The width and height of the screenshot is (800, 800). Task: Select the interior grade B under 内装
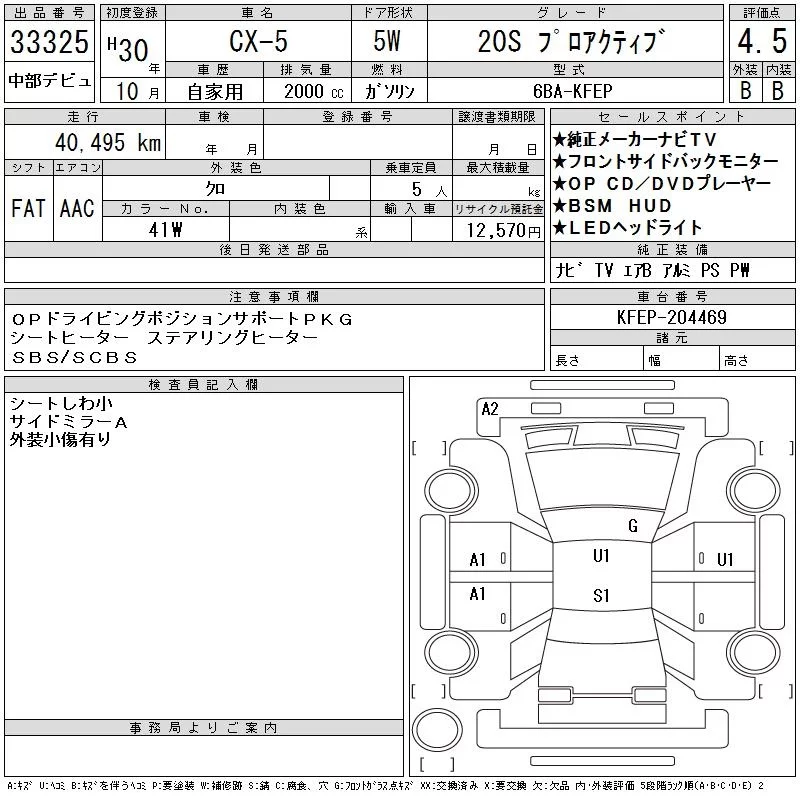click(x=778, y=90)
